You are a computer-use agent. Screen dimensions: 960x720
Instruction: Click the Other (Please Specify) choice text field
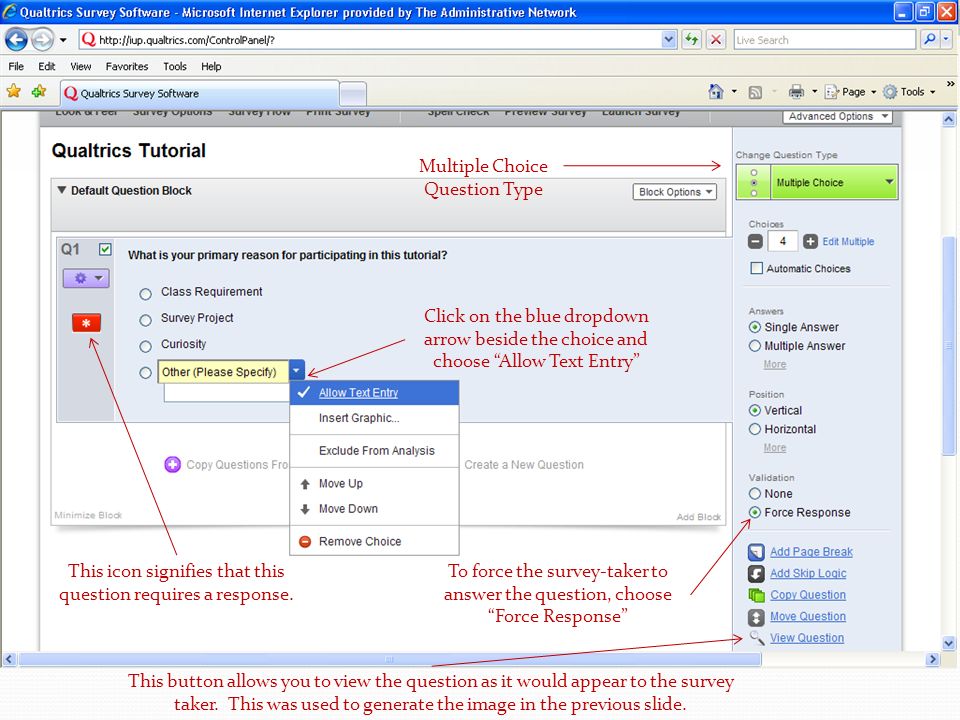pos(223,372)
